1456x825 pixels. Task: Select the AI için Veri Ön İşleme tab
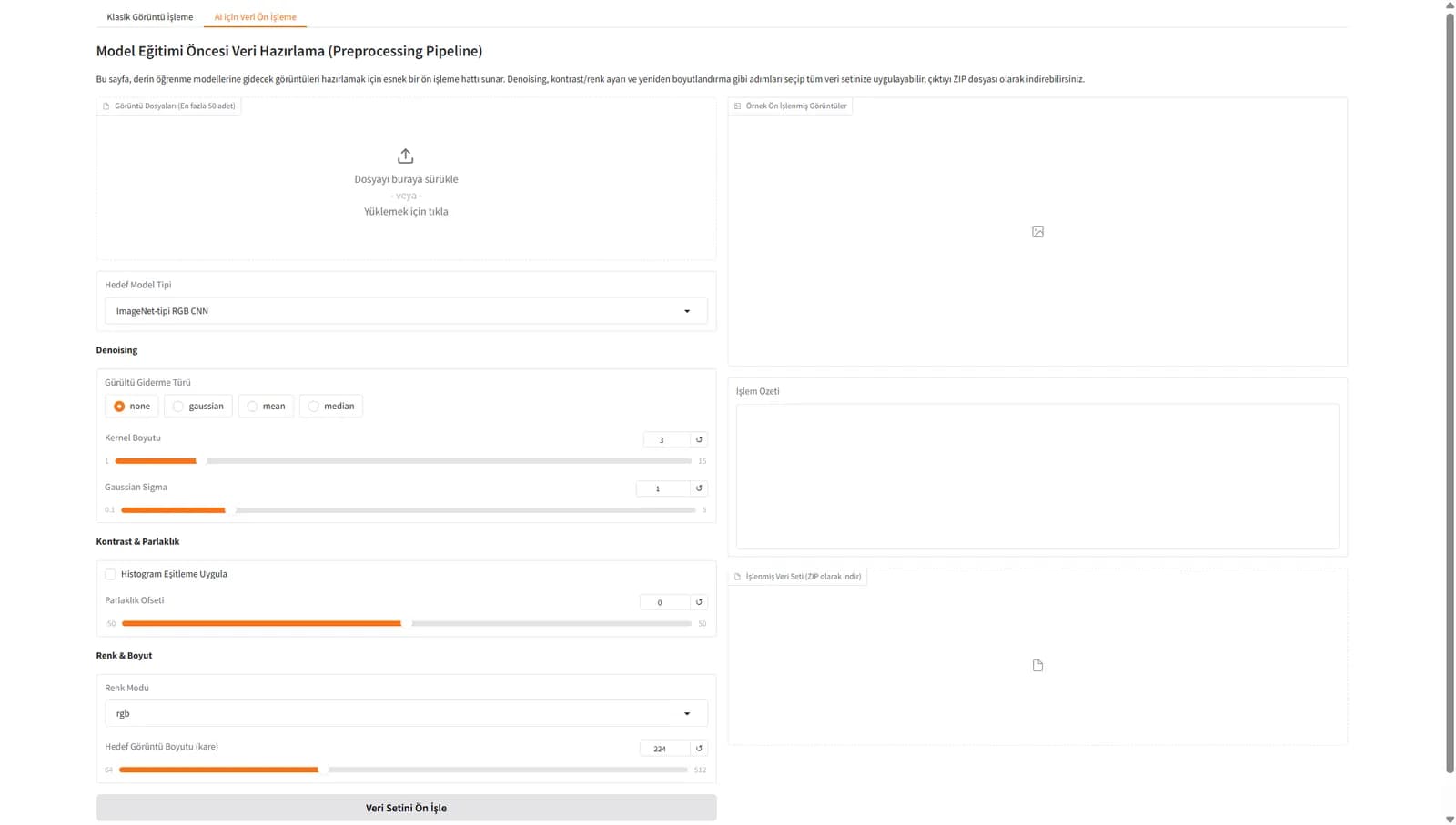click(255, 17)
